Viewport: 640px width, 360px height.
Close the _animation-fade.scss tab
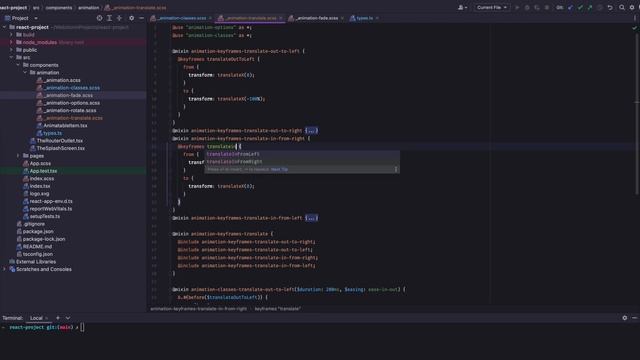tap(342, 18)
